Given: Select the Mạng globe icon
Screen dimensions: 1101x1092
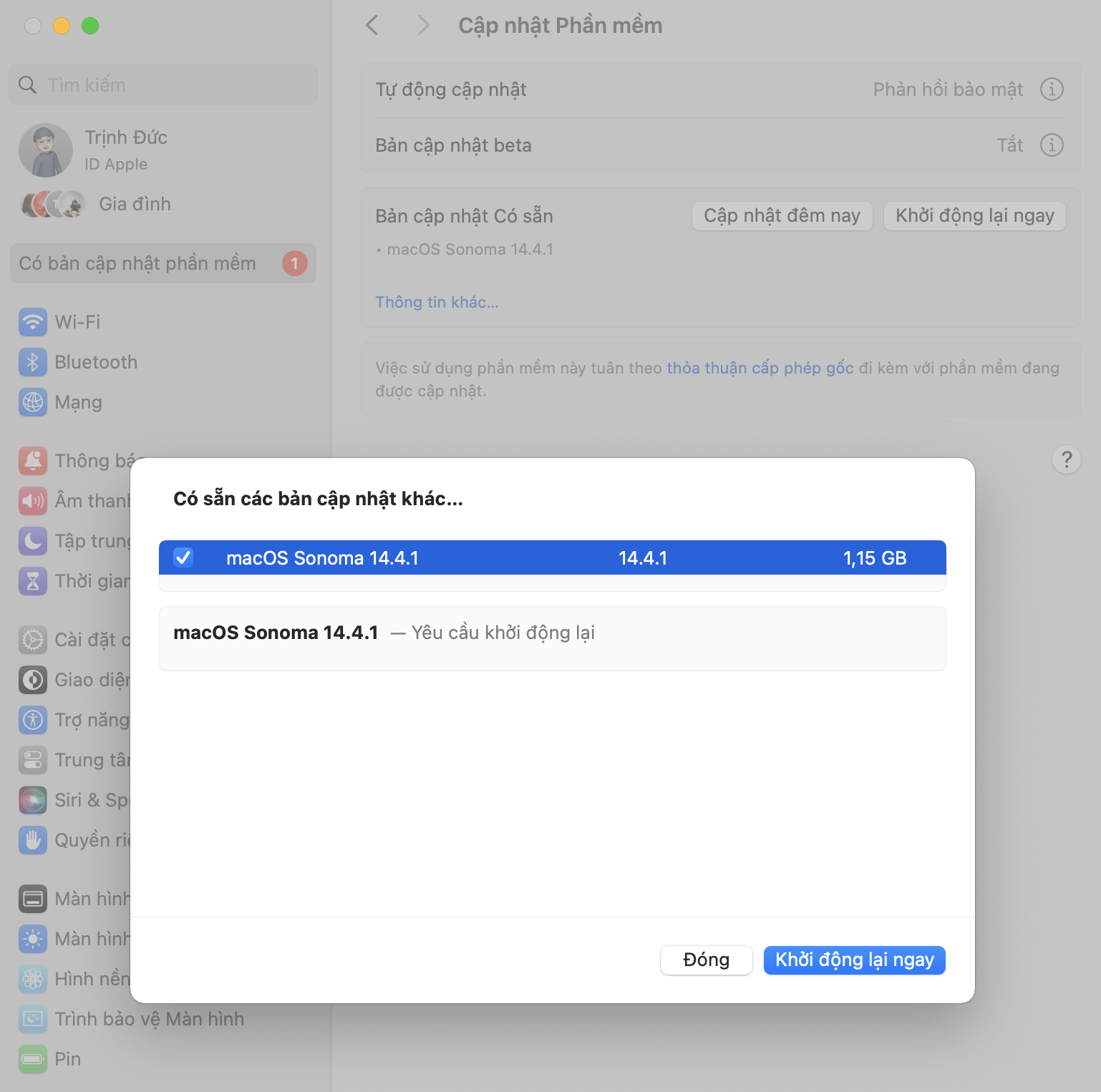Looking at the screenshot, I should [x=33, y=402].
